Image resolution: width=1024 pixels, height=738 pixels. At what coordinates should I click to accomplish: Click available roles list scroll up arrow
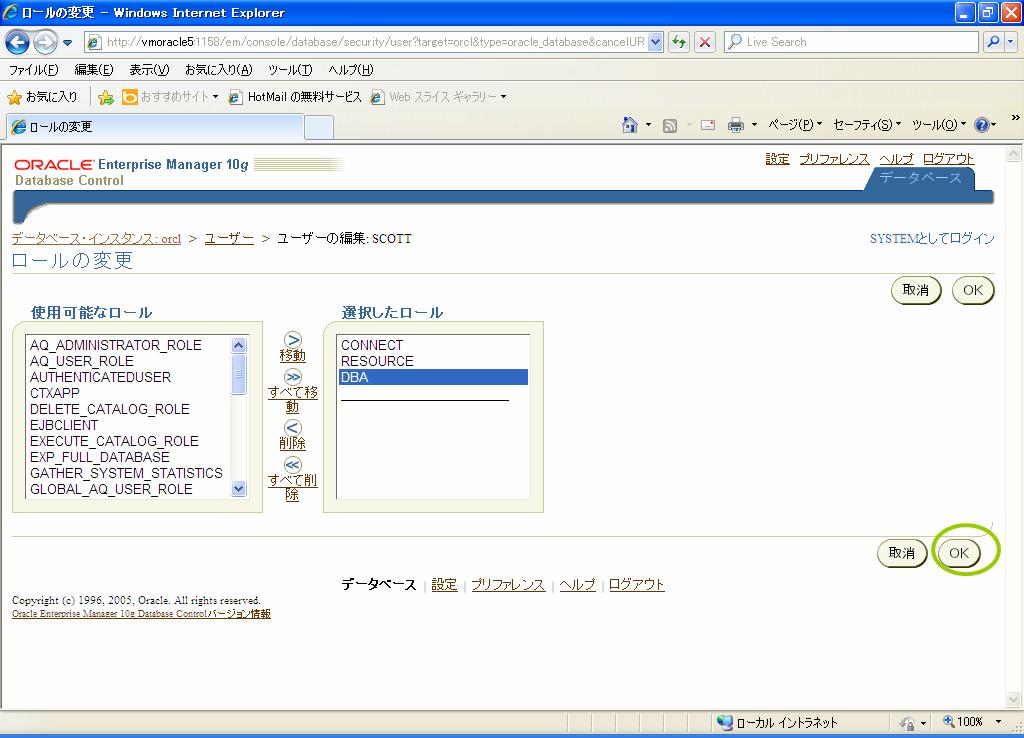239,345
